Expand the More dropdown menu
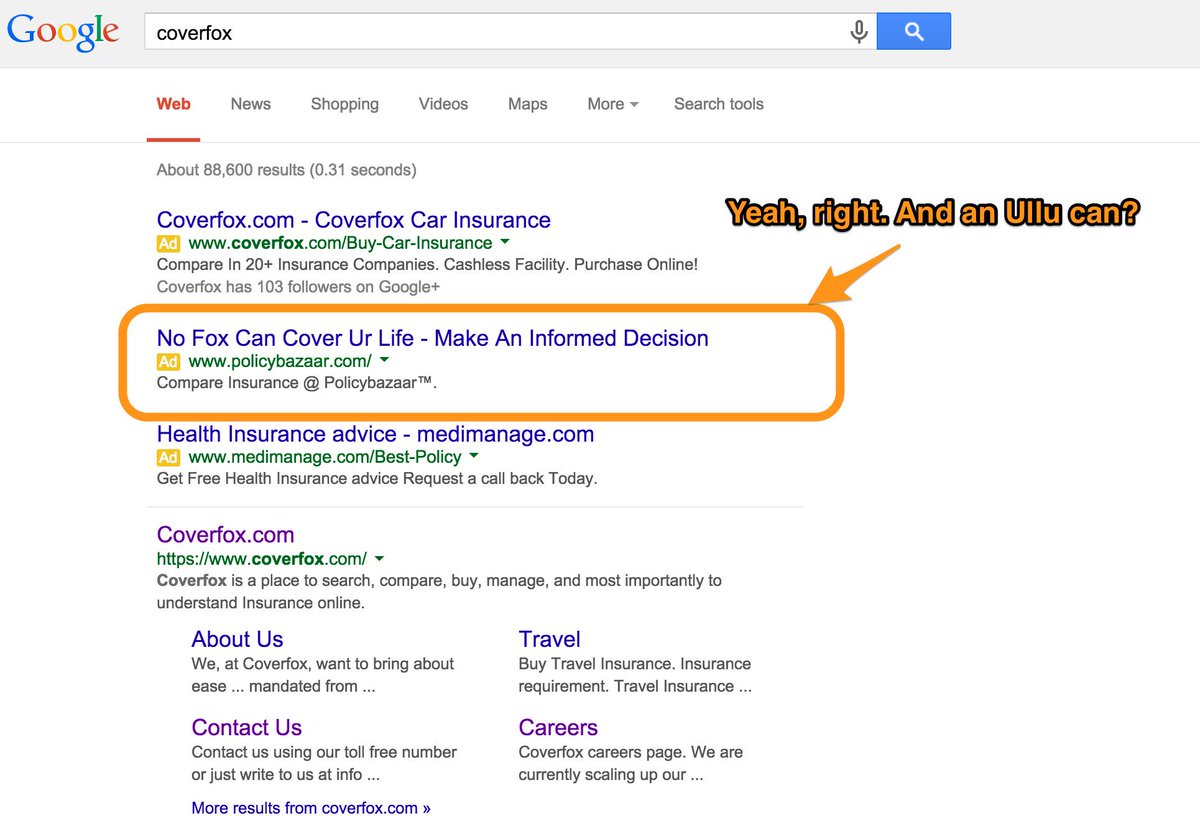Screen dimensions: 1200x836 pyautogui.click(x=613, y=104)
